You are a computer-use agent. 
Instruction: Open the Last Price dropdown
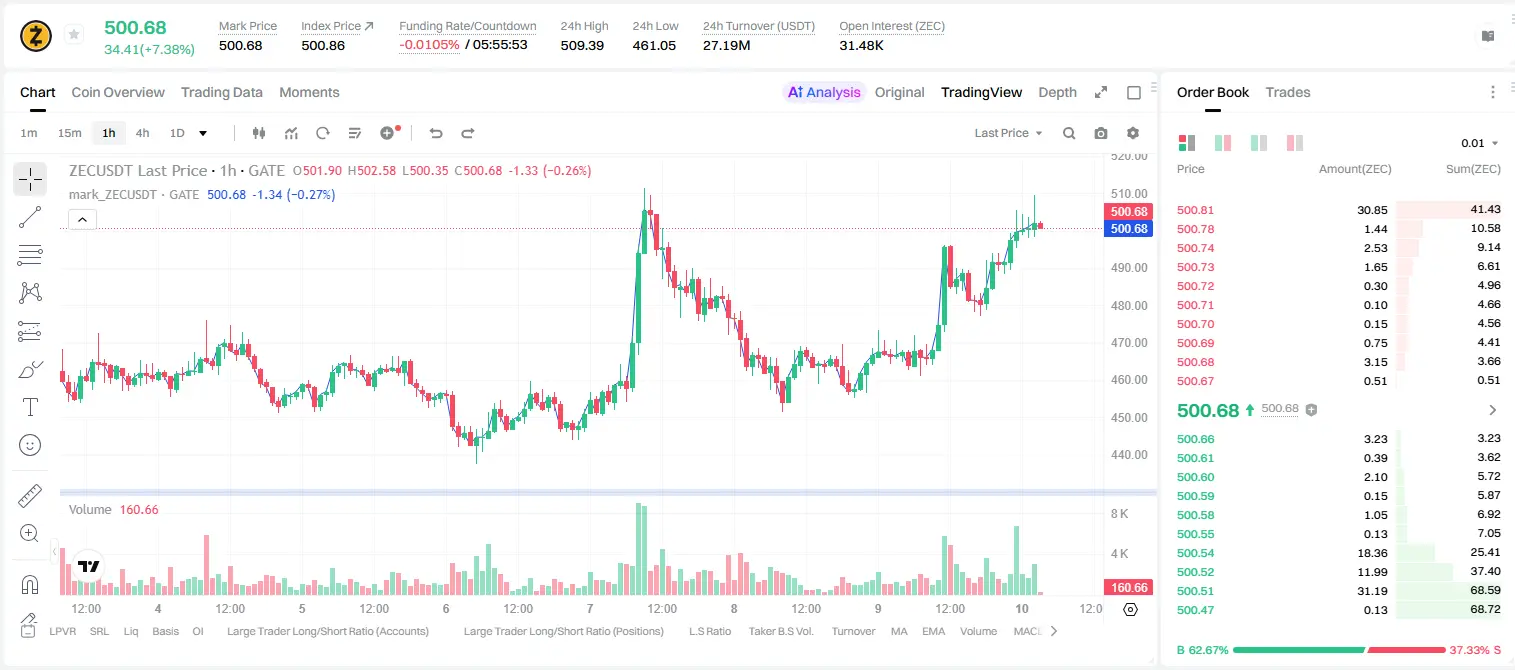(x=1008, y=133)
